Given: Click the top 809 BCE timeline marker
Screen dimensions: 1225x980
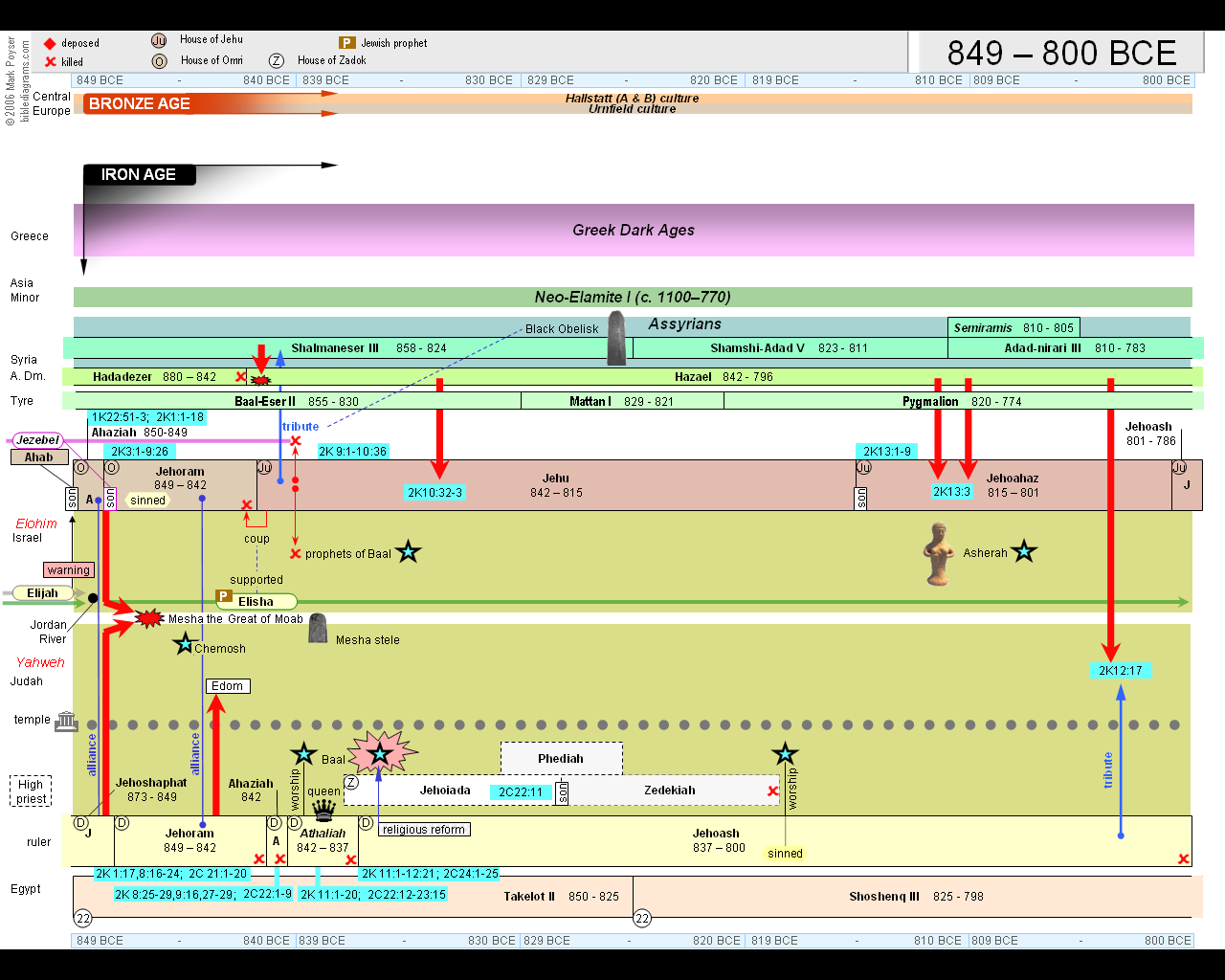Looking at the screenshot, I should (996, 80).
